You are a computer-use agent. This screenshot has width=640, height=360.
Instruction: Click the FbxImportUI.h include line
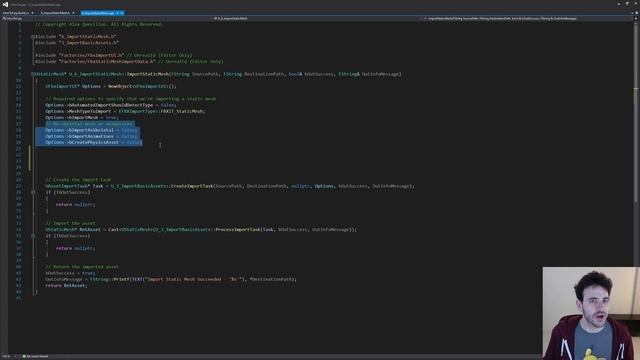point(113,55)
